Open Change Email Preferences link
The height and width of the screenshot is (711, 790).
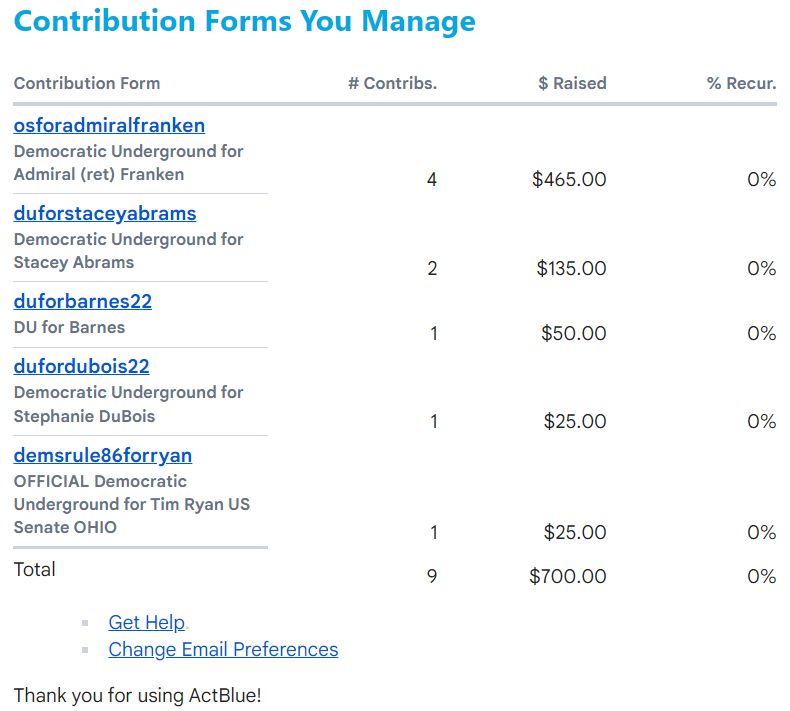[x=223, y=649]
